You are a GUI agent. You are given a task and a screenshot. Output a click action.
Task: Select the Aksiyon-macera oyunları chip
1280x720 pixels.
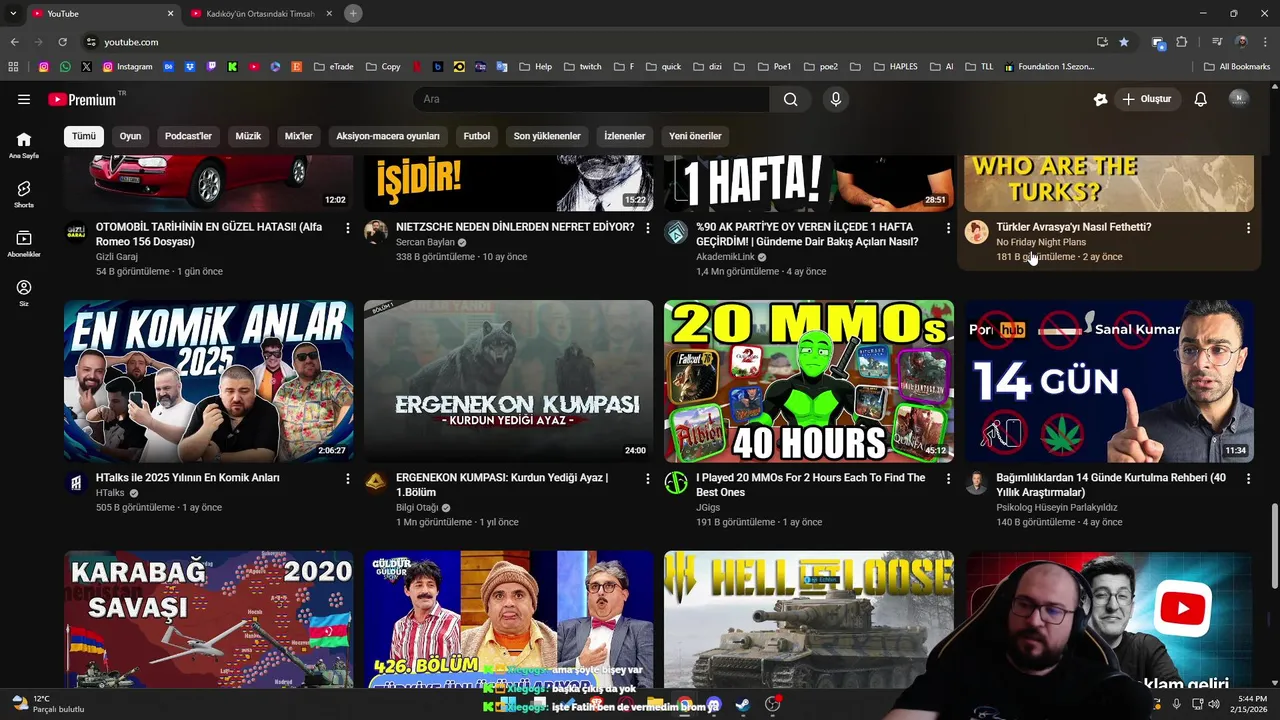[388, 136]
